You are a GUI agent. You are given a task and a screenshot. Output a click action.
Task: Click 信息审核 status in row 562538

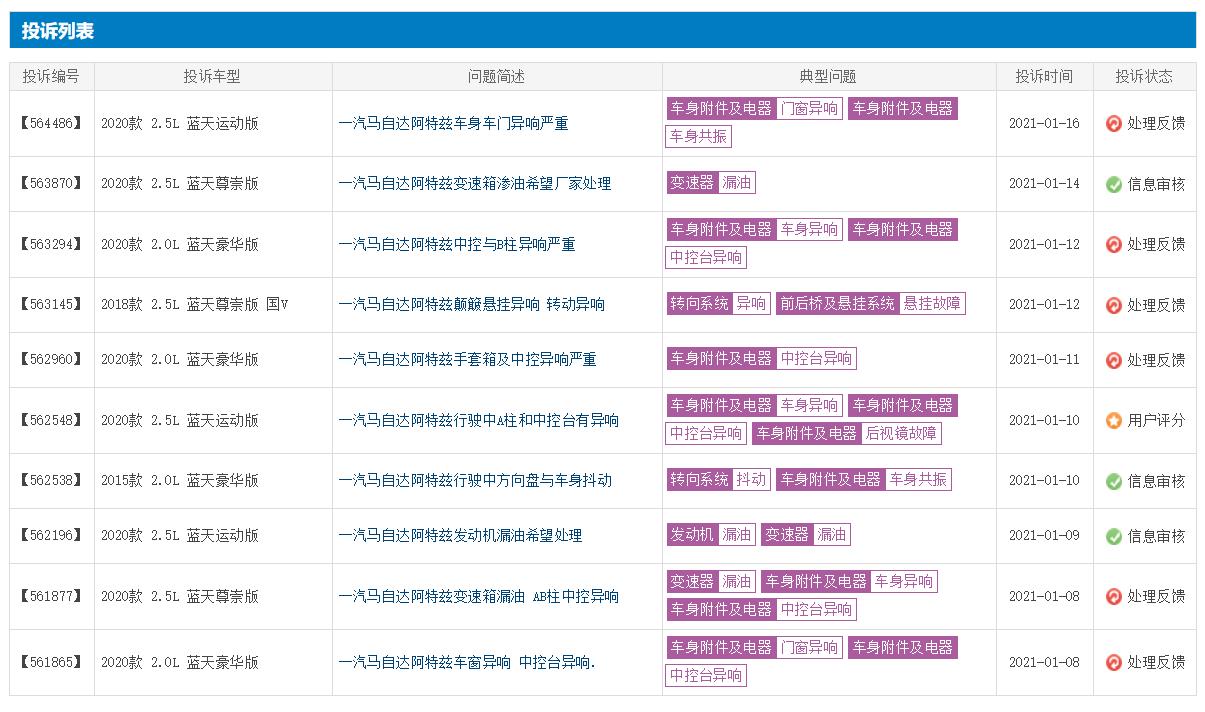1155,481
